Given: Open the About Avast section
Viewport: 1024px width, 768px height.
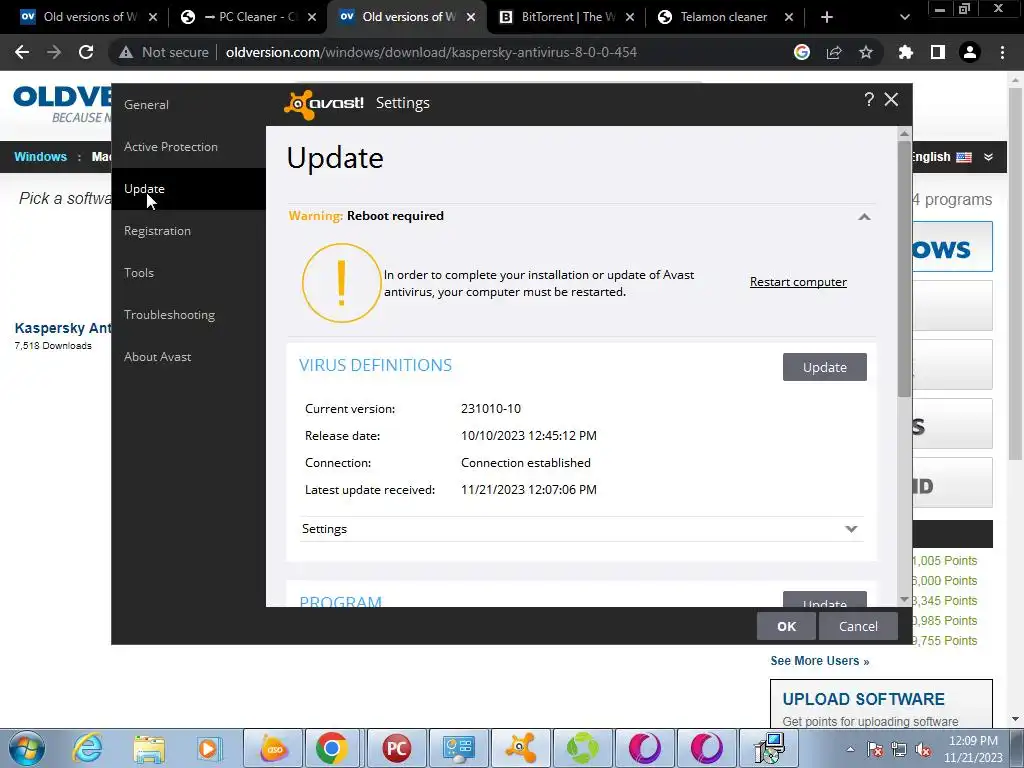Looking at the screenshot, I should [x=188, y=357].
